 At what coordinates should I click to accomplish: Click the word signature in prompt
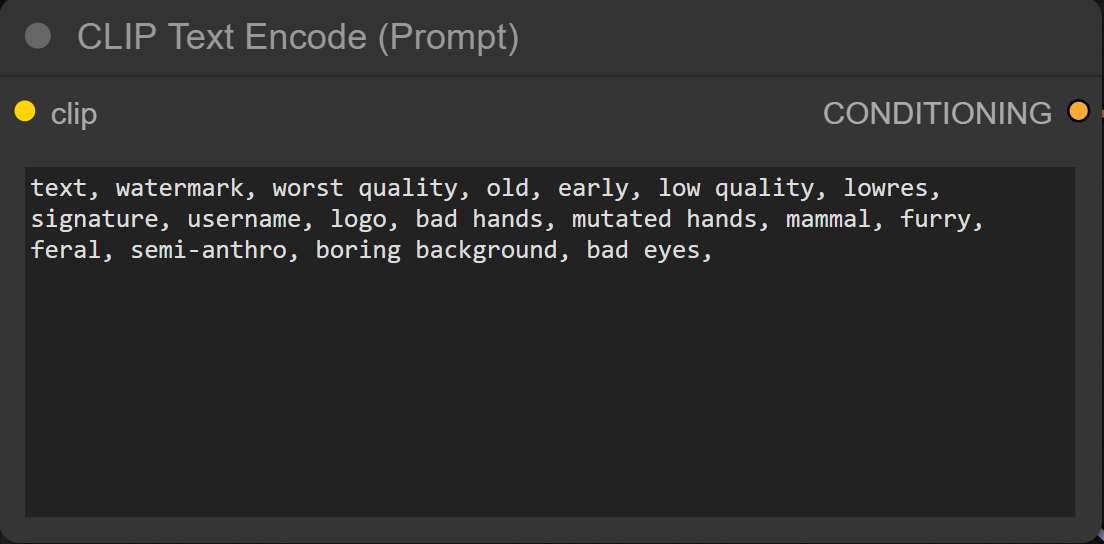[x=94, y=219]
